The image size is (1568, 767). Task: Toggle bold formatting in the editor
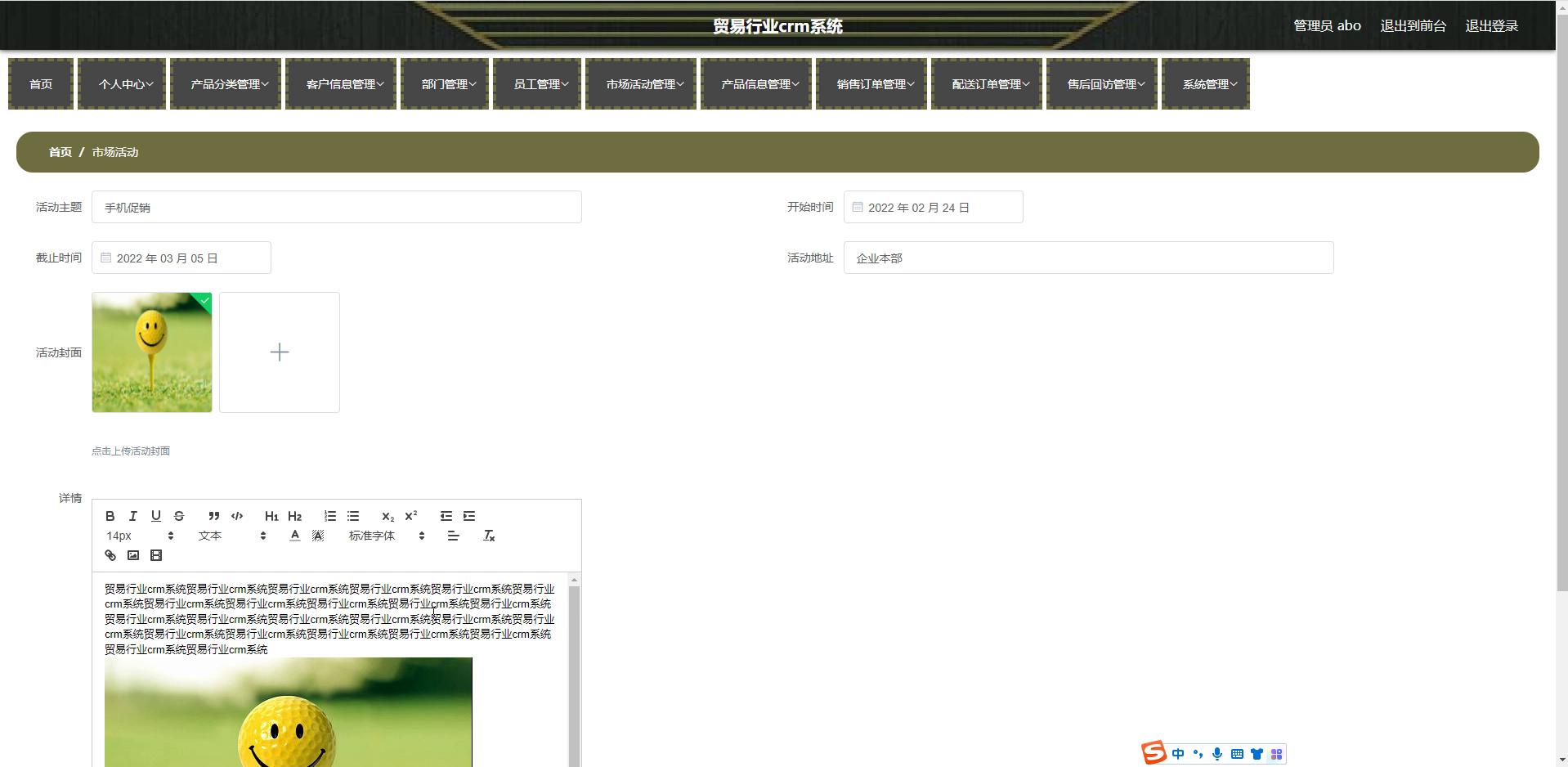110,516
